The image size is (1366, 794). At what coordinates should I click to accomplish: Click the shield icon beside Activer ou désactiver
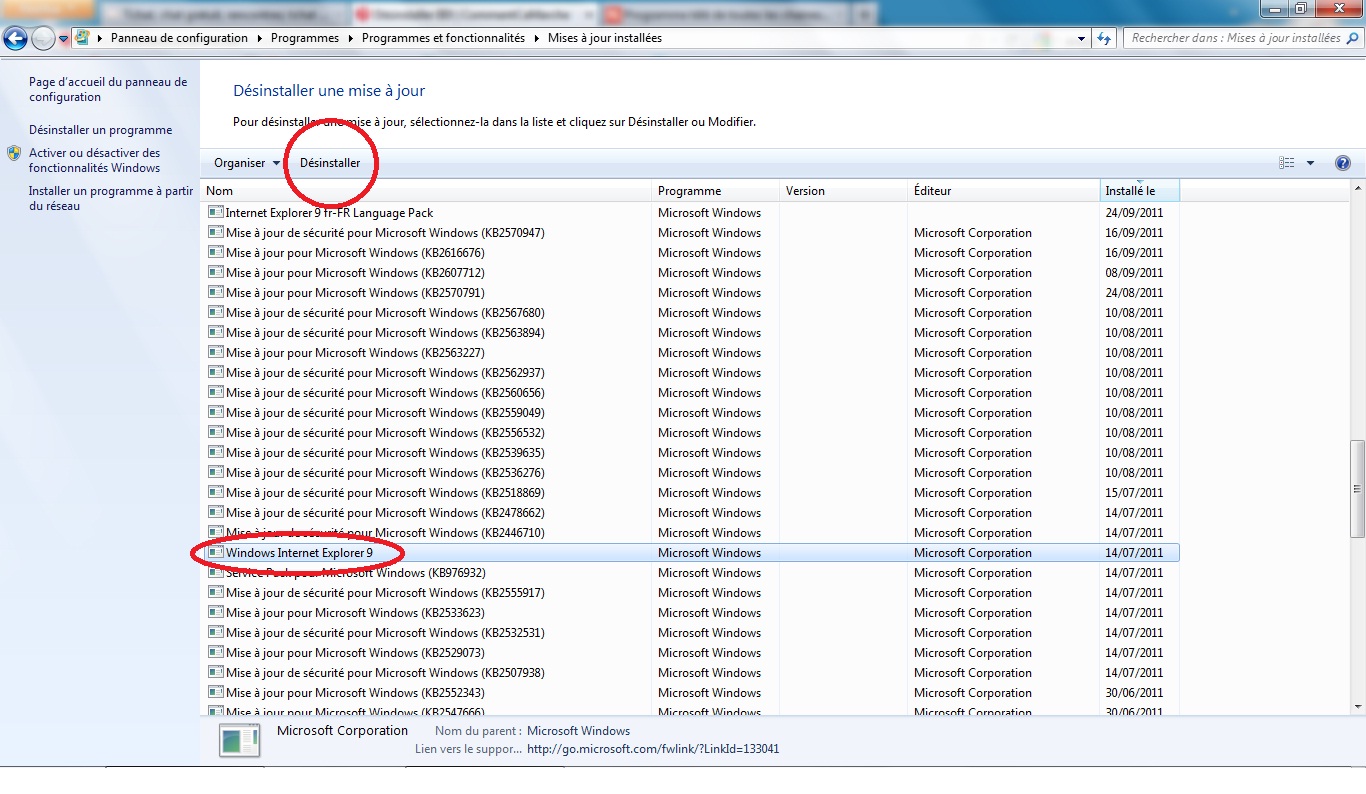(14, 153)
